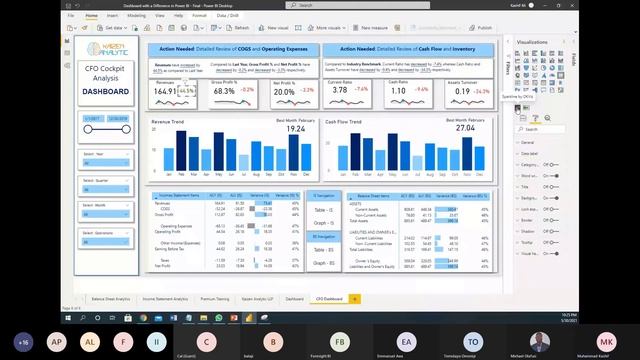This screenshot has height=360, width=640.
Task: Toggle the Word wrap setting off
Action: pyautogui.click(x=553, y=176)
